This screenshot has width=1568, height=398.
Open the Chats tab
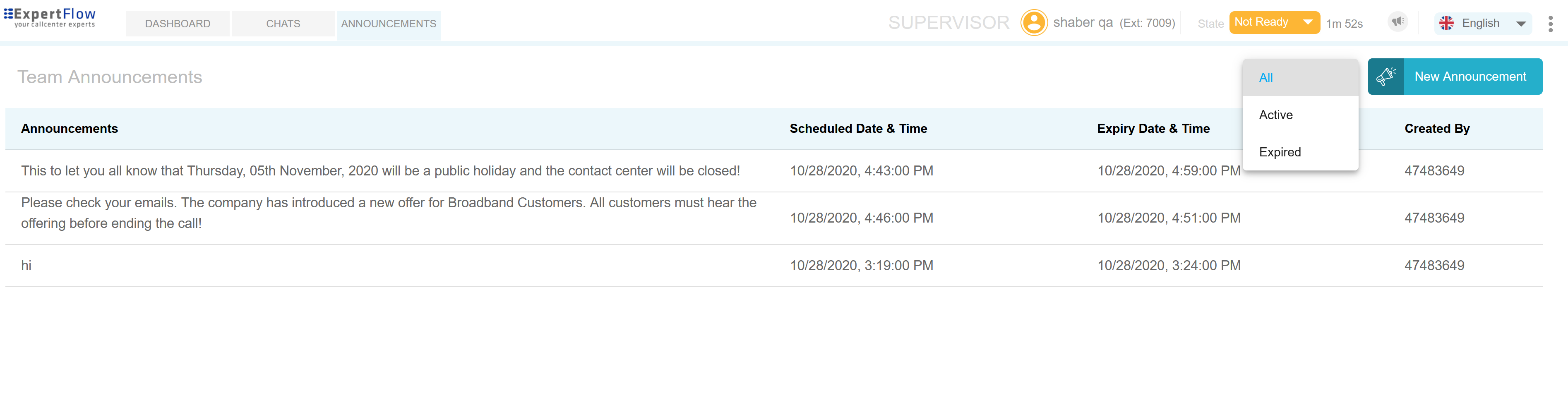tap(283, 24)
